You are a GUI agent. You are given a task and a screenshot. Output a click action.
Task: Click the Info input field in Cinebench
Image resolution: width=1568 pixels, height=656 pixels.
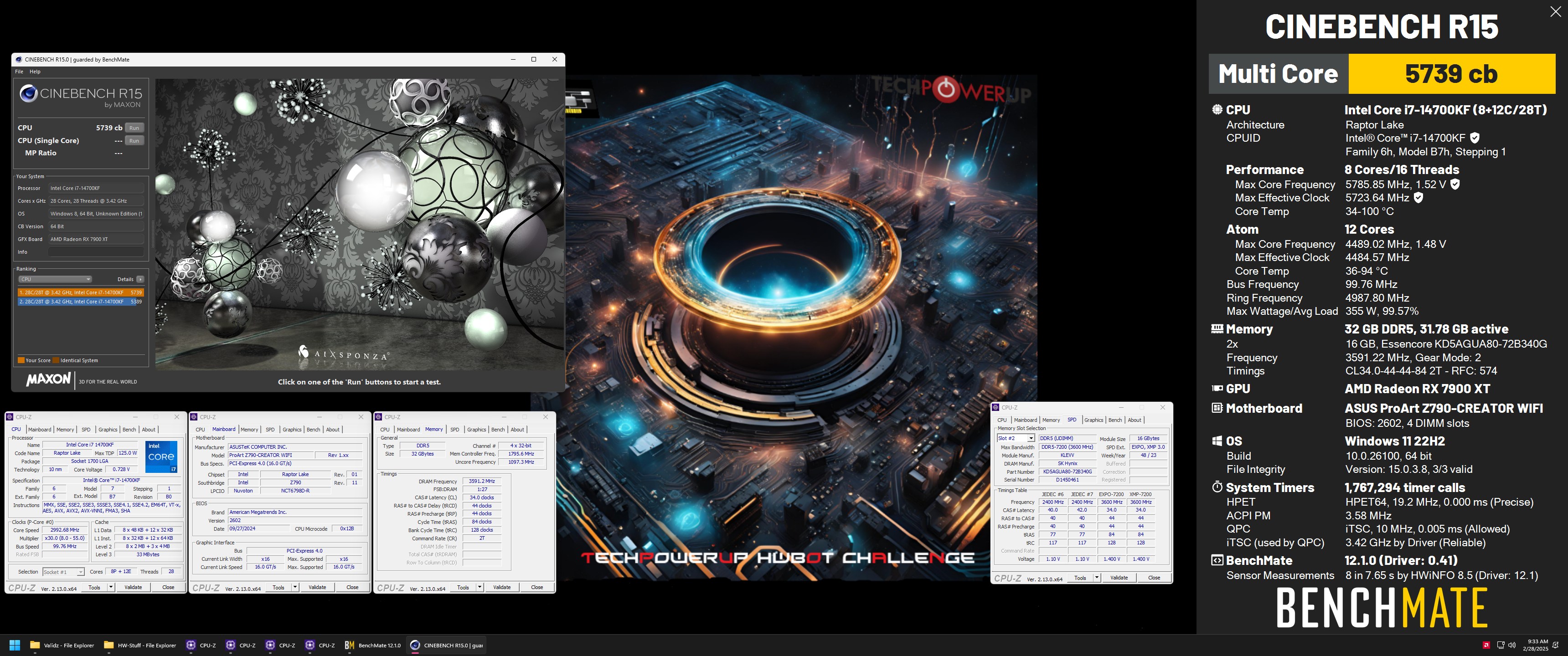tap(96, 252)
